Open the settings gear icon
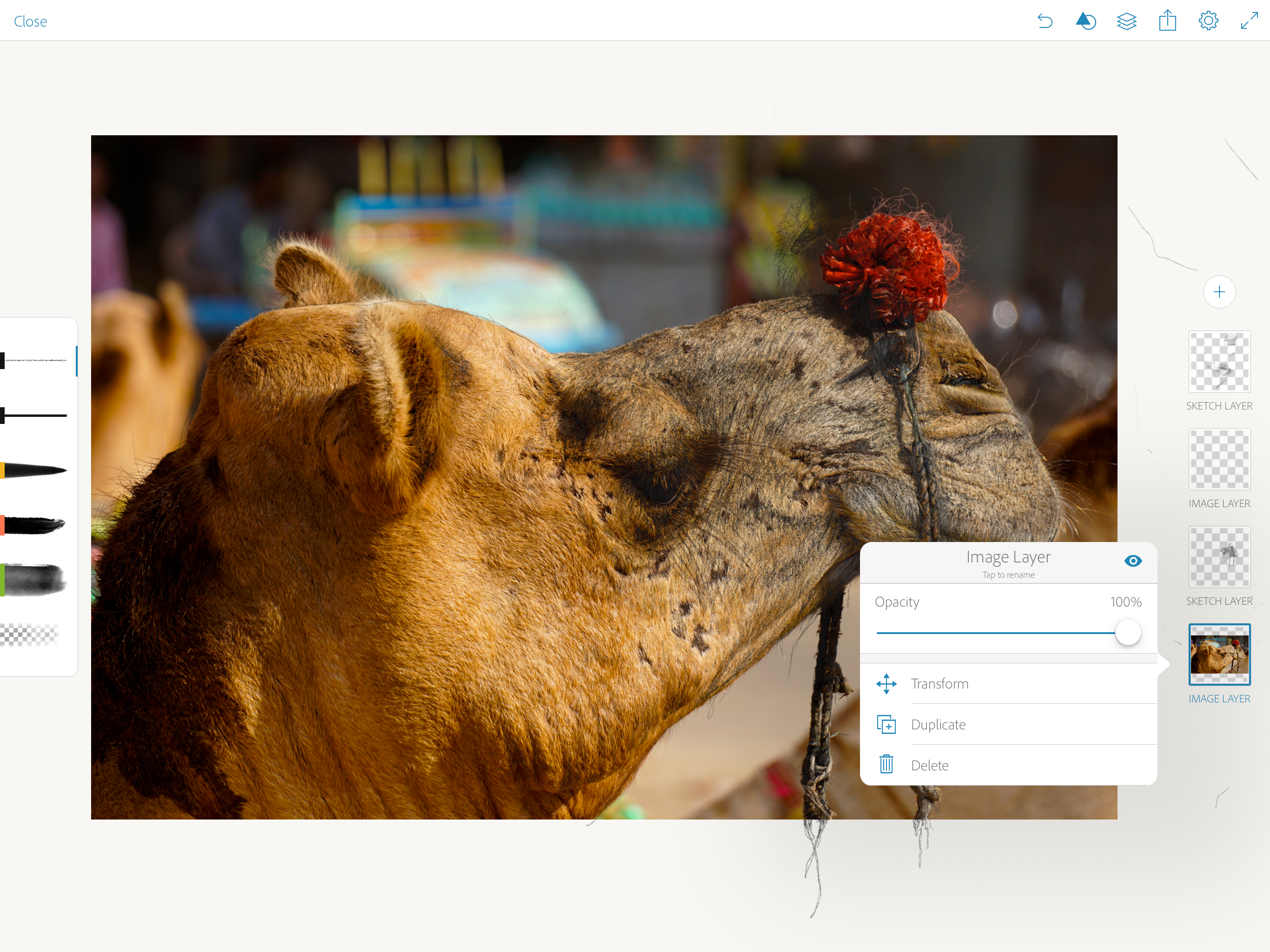The height and width of the screenshot is (952, 1270). [x=1208, y=21]
